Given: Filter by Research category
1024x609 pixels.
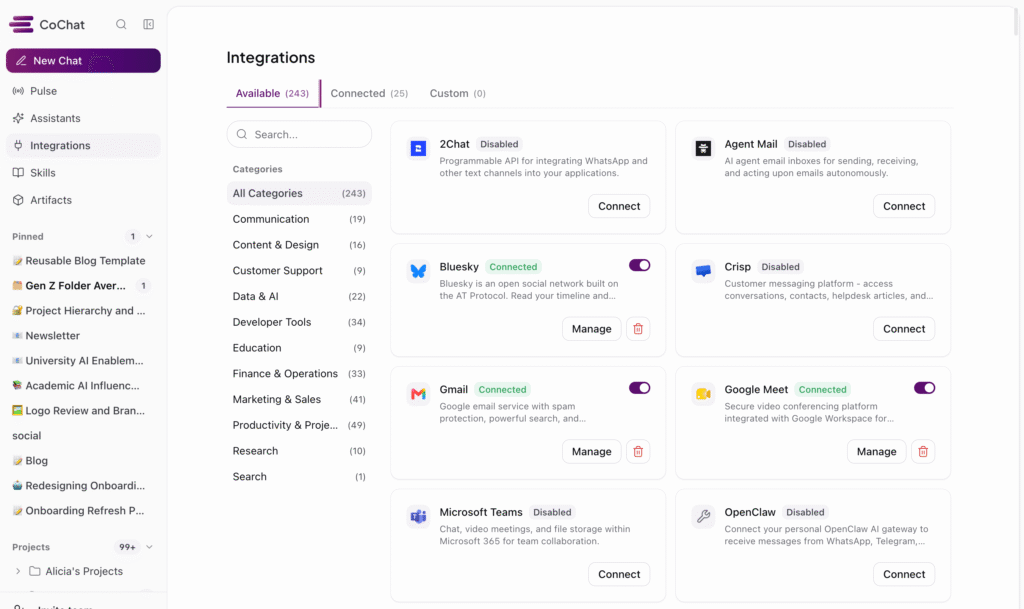Looking at the screenshot, I should 299,451.
